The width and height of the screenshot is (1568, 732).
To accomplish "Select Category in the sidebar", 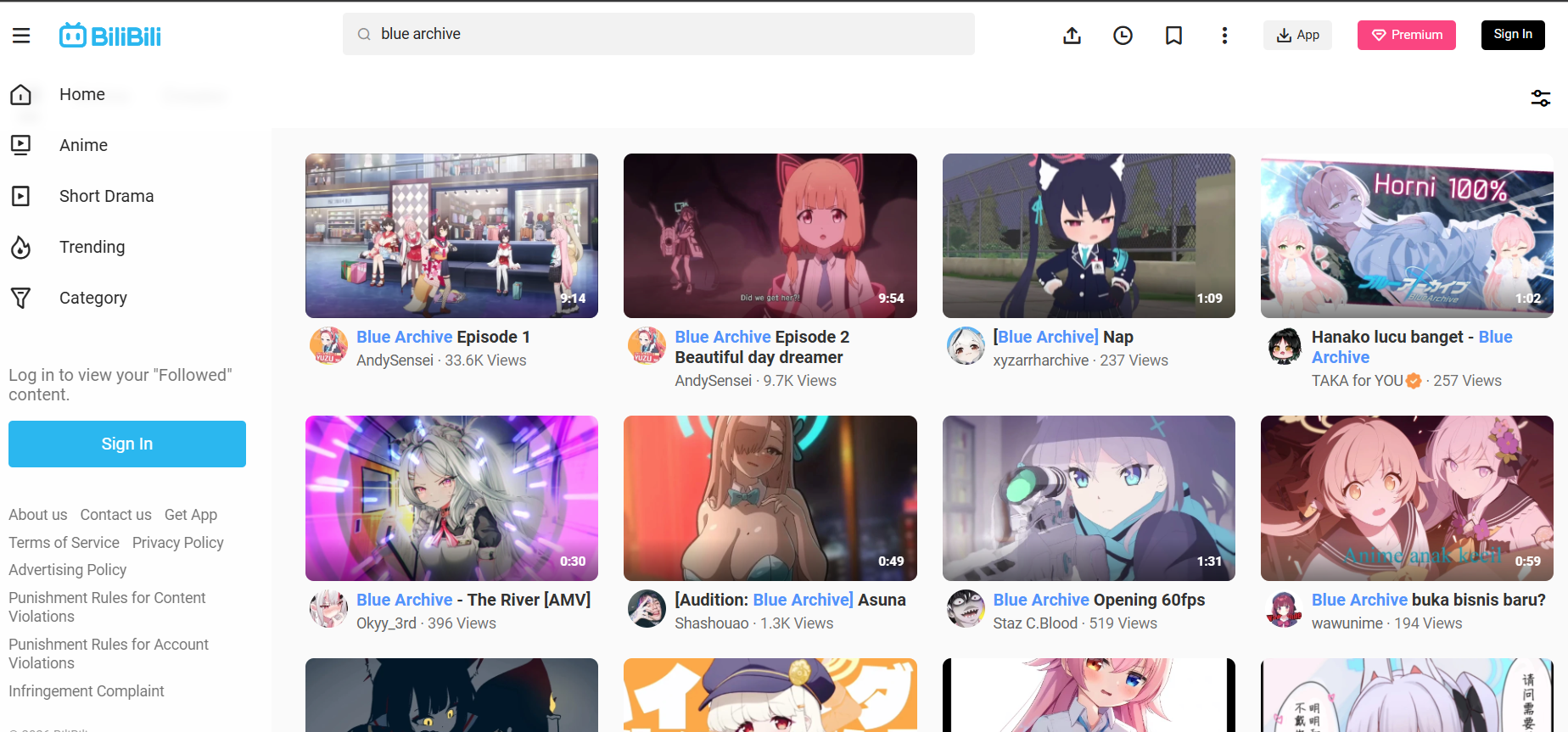I will pos(93,298).
